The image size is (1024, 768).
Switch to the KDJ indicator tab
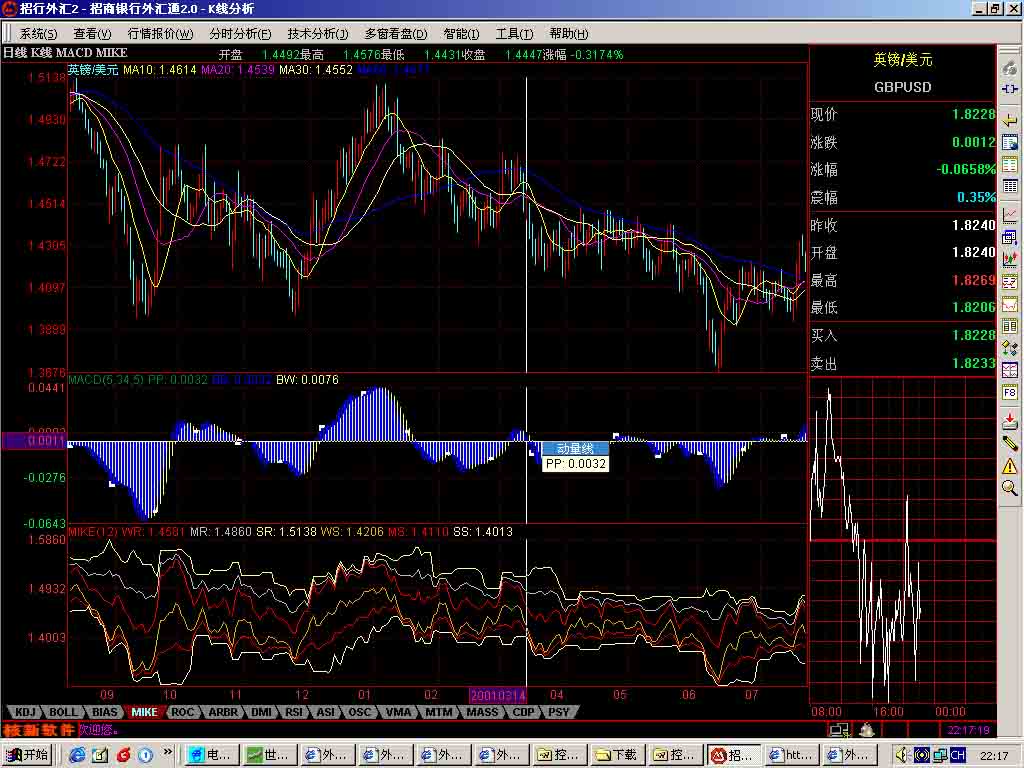(25, 712)
